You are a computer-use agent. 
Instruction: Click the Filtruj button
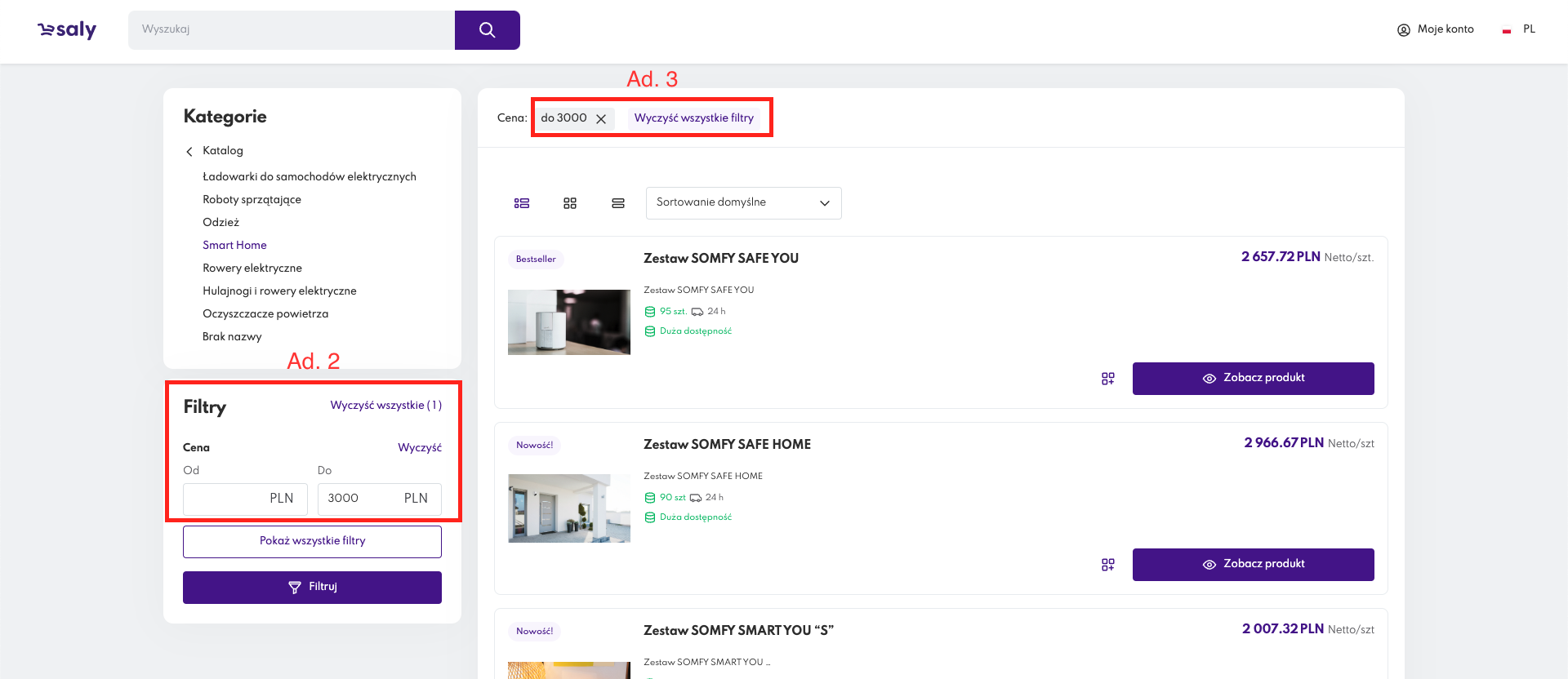(x=312, y=588)
